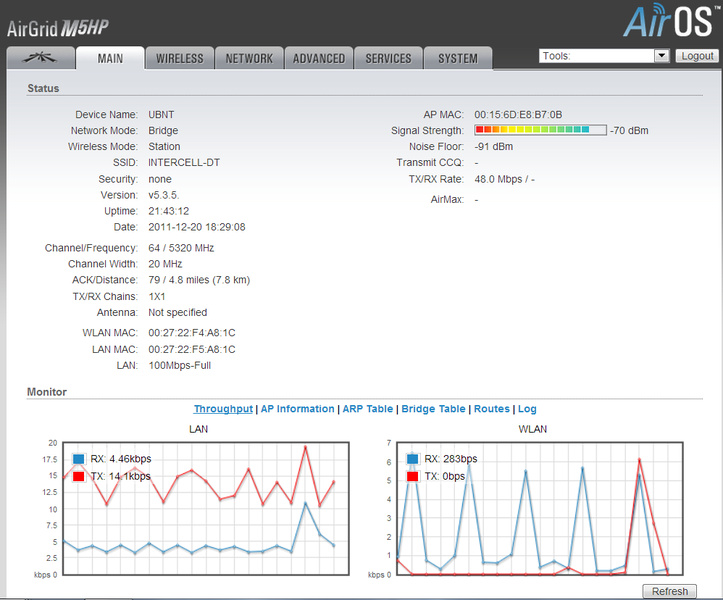Go to the ADVANCED tab
723x600 pixels.
click(319, 58)
